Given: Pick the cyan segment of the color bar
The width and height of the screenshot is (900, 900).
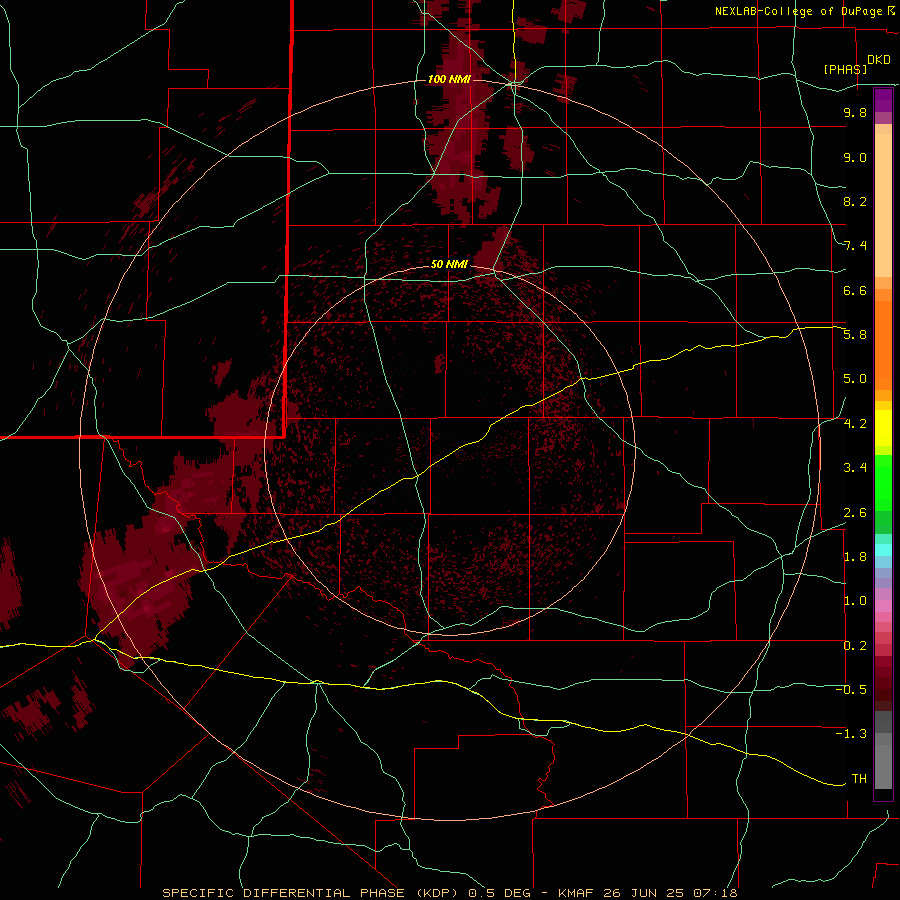Looking at the screenshot, I should [883, 550].
